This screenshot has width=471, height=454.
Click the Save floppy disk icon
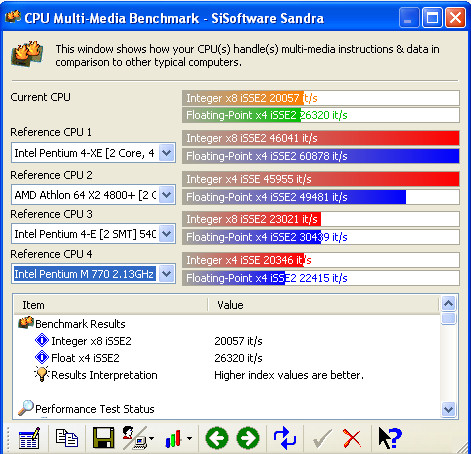click(104, 438)
